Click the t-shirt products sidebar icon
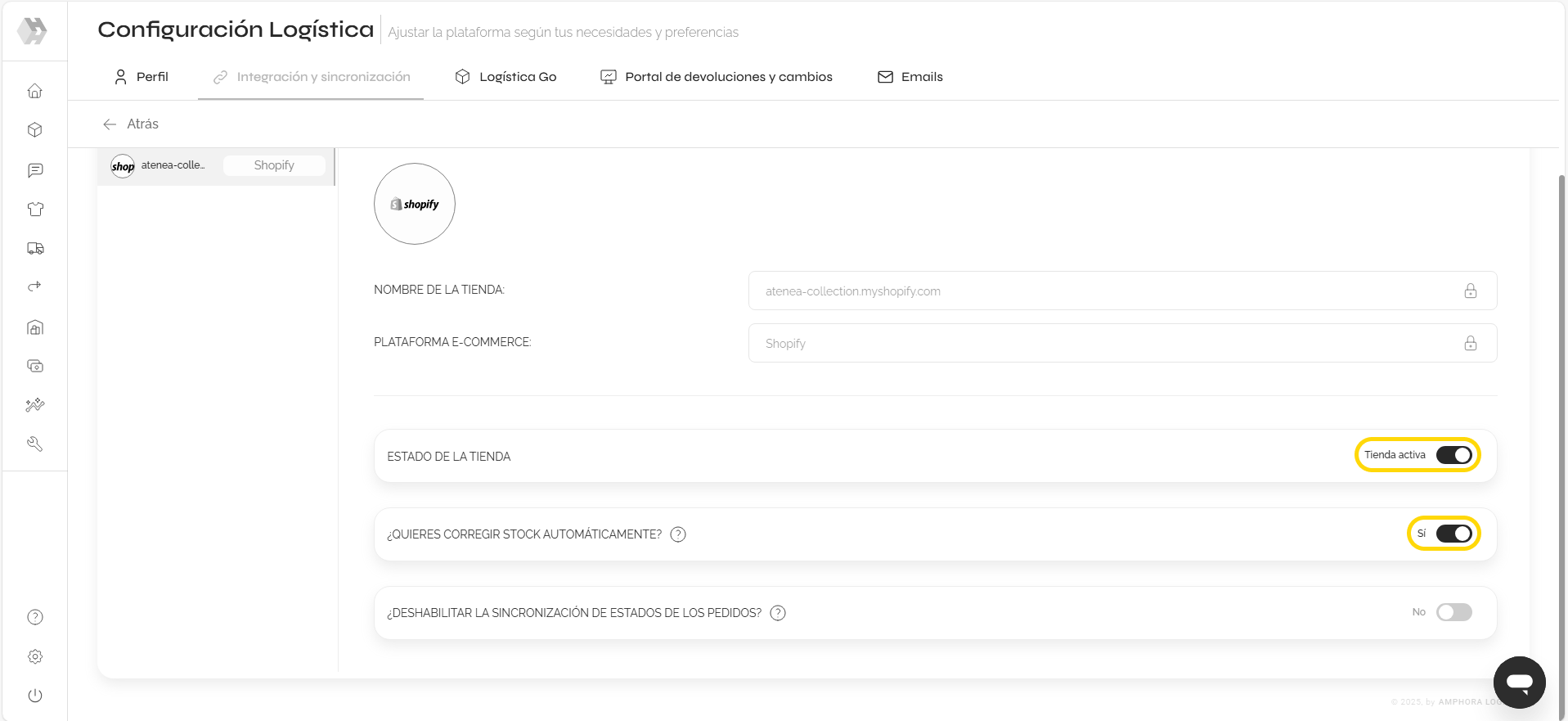 tap(34, 210)
